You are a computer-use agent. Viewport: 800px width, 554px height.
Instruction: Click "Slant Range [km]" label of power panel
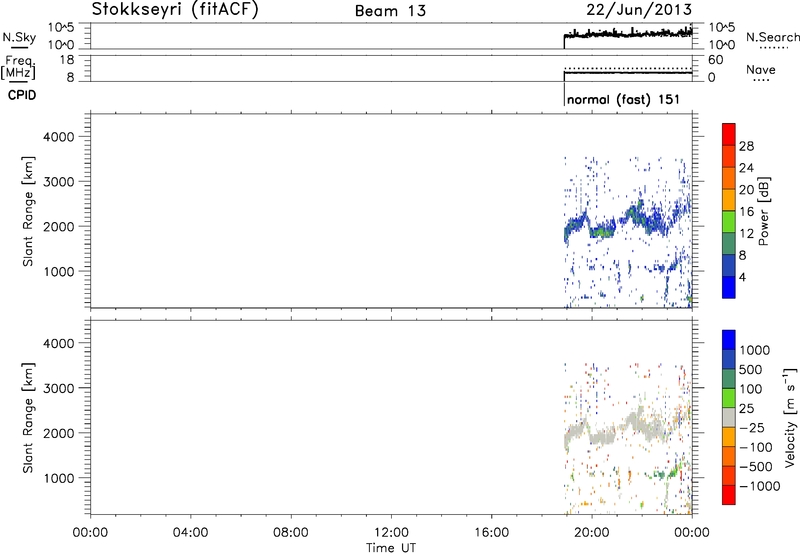[x=28, y=211]
